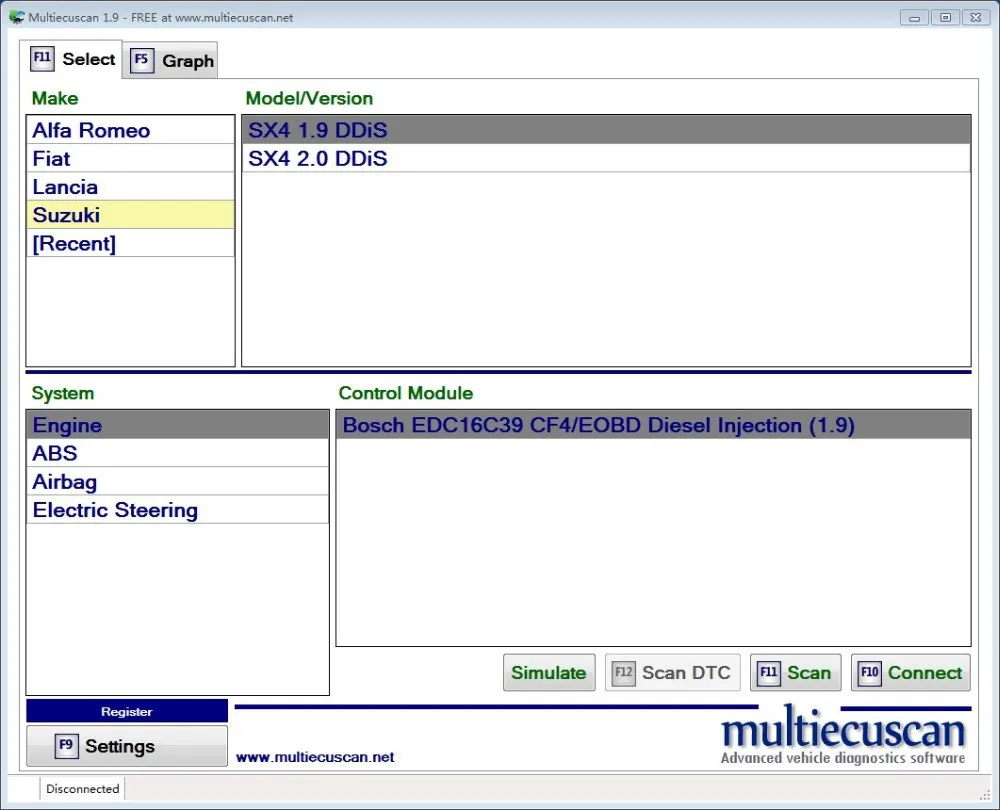Pick Lancia from the Make list

point(130,186)
